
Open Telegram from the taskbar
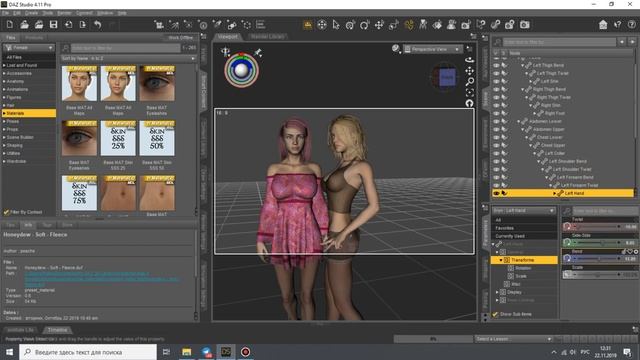pyautogui.click(x=207, y=352)
